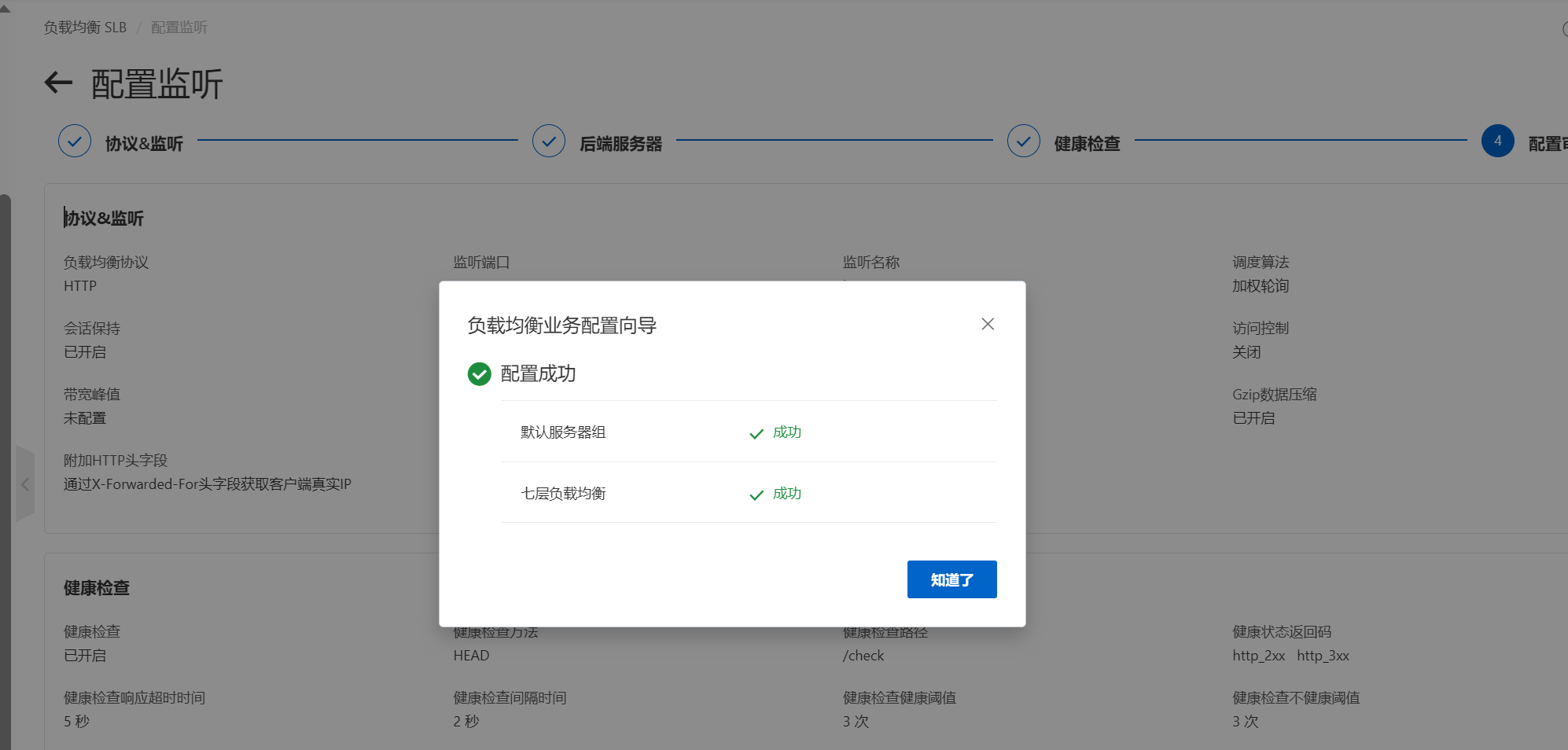Close the 负载均衡业务配置向导 dialog with X
This screenshot has height=750, width=1568.
click(988, 324)
